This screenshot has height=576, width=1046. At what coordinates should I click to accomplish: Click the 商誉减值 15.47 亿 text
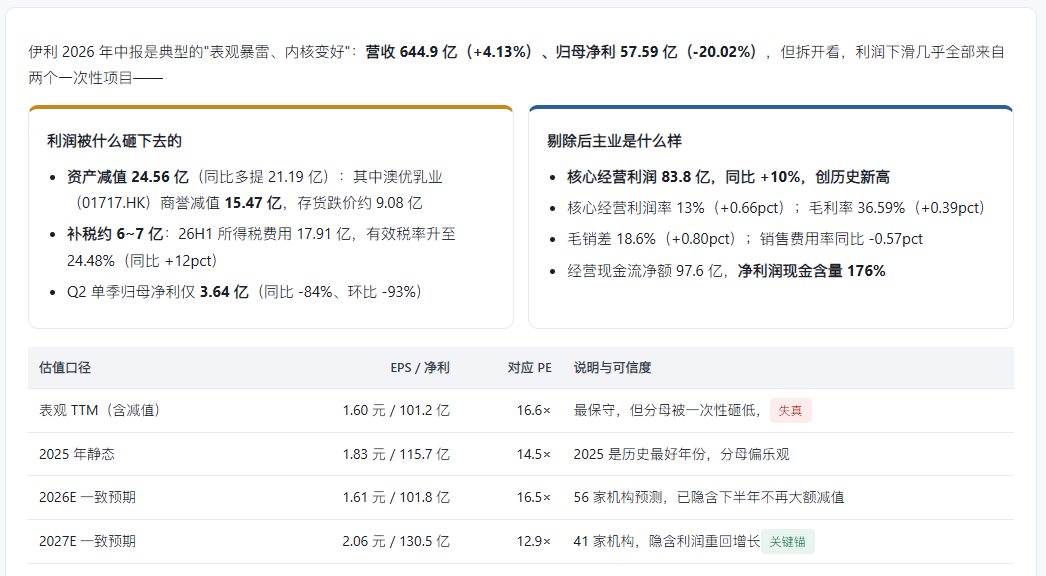221,203
